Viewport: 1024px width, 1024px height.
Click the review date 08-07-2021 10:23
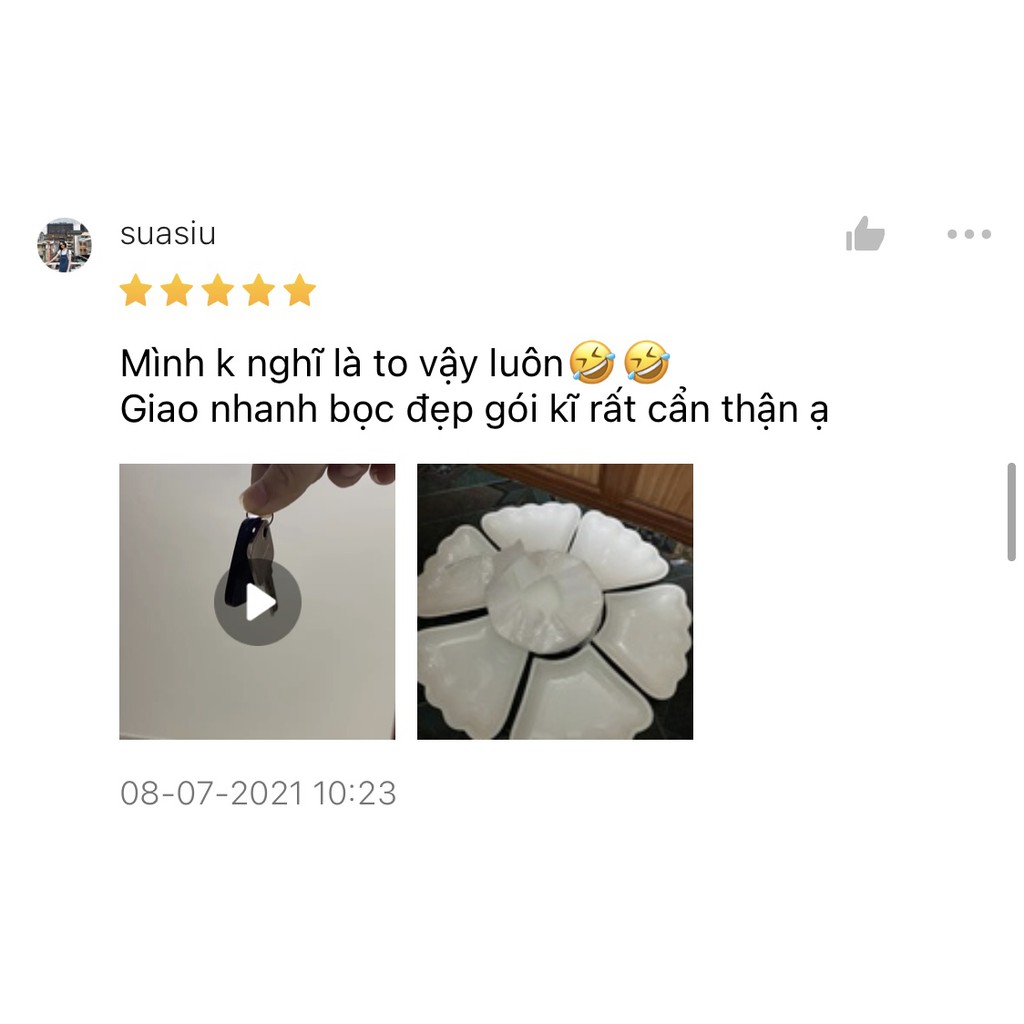click(x=258, y=793)
